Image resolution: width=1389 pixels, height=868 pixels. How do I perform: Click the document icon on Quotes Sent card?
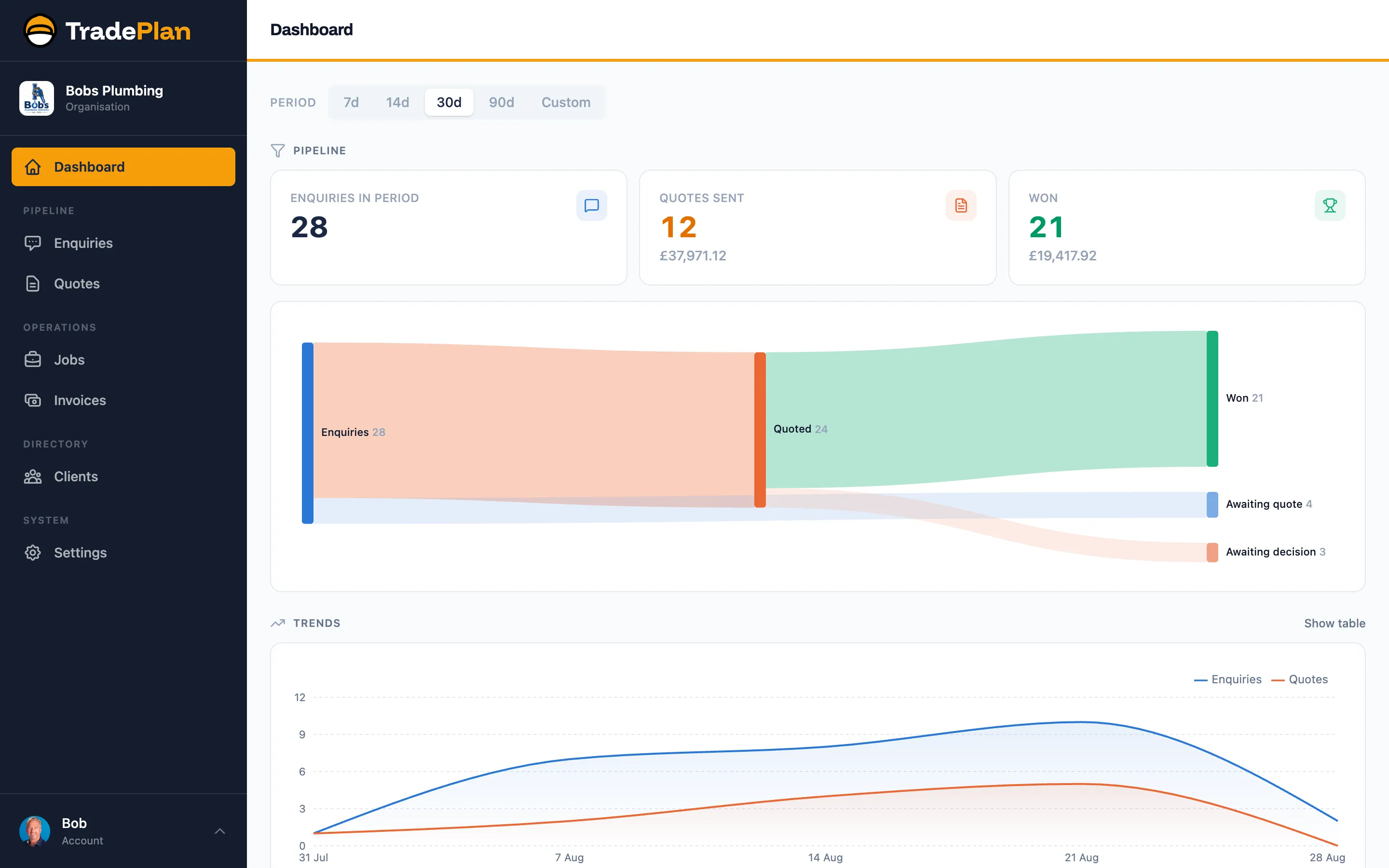(x=961, y=205)
